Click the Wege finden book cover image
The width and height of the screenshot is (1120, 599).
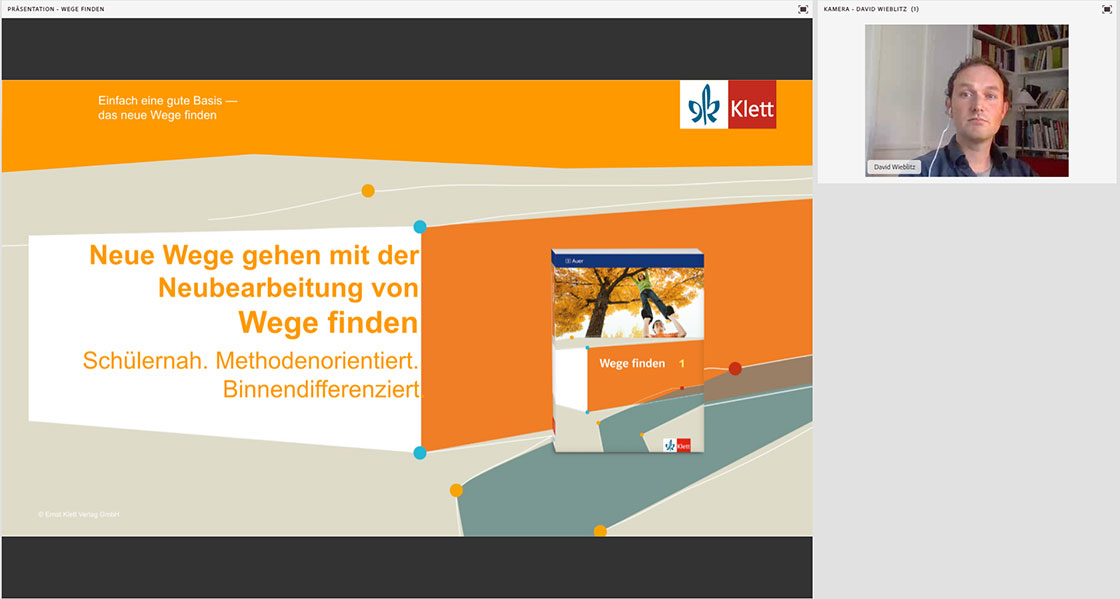(x=628, y=351)
